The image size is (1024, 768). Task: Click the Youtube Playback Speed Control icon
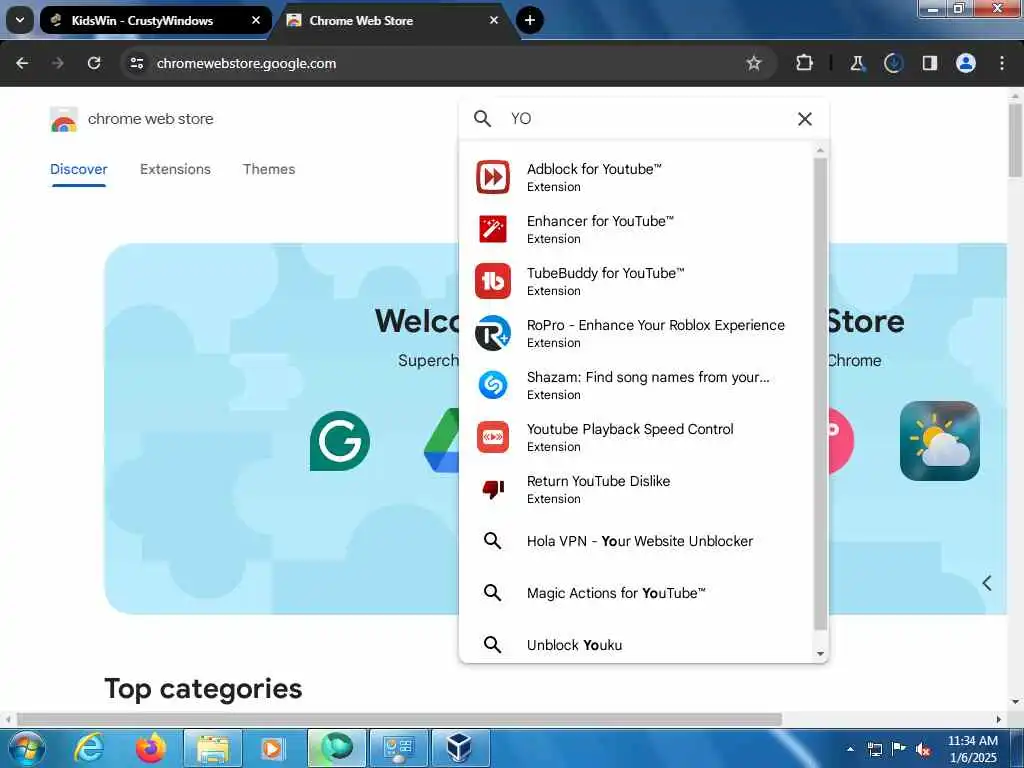click(x=492, y=437)
